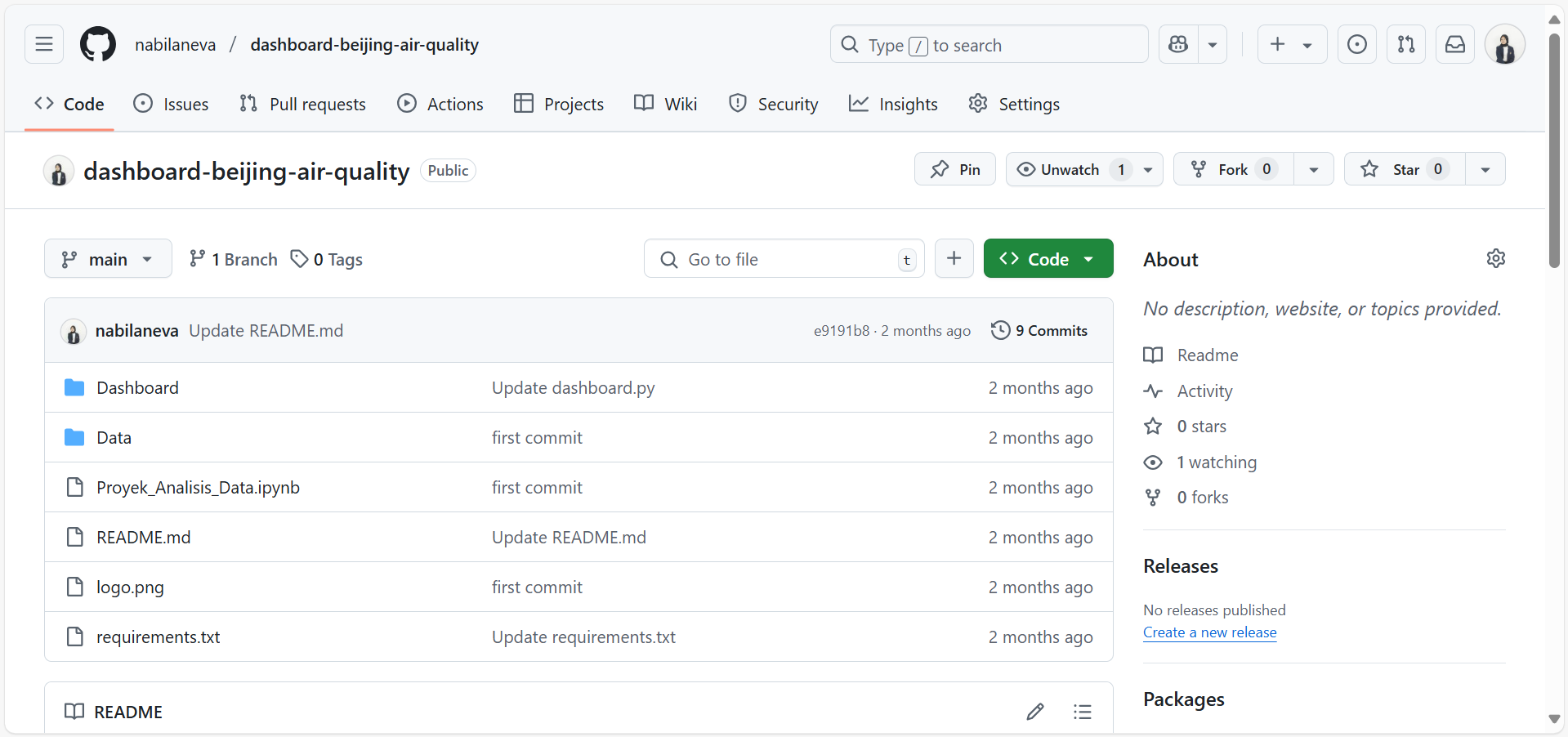
Task: Open Copilot chat icon in header
Action: pyautogui.click(x=1178, y=44)
